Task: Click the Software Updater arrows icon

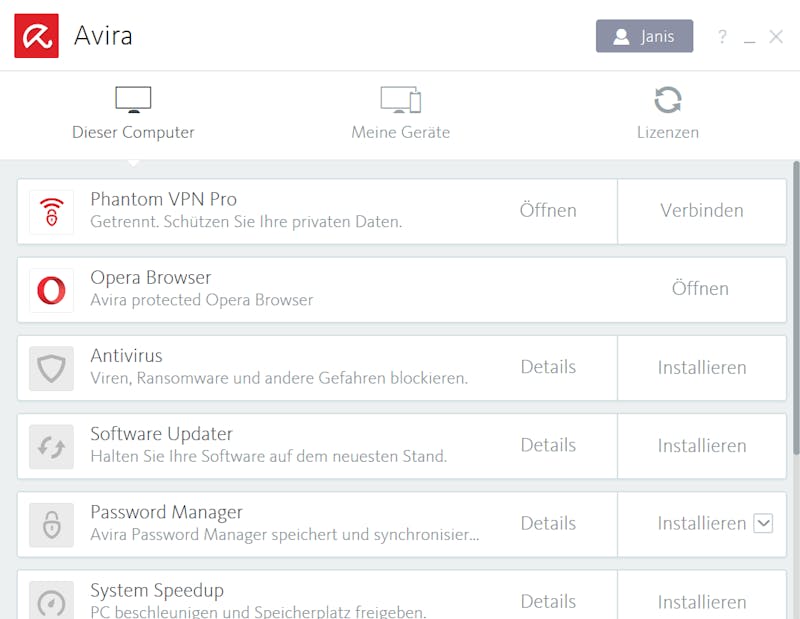Action: tap(52, 447)
